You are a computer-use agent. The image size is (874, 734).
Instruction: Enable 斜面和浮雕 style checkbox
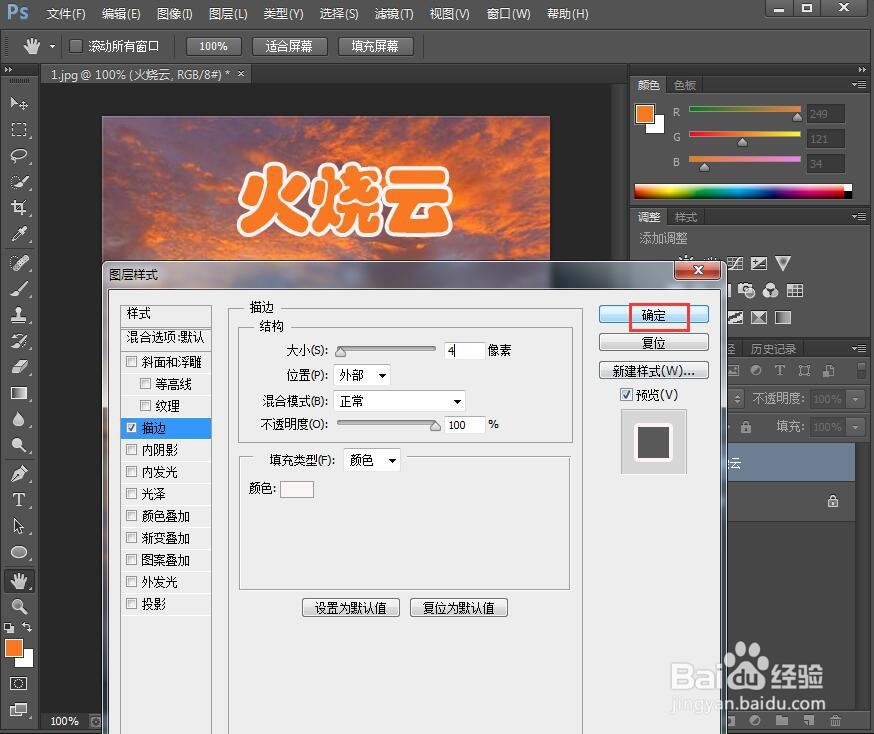tap(132, 362)
